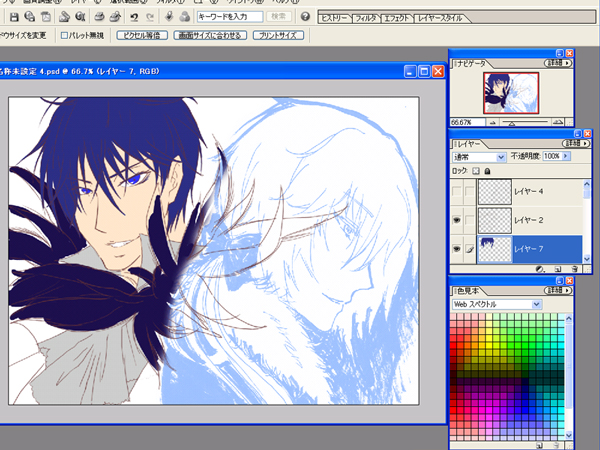Click the 画面サイズに合わせる button
Viewport: 600px width, 450px height.
click(210, 36)
